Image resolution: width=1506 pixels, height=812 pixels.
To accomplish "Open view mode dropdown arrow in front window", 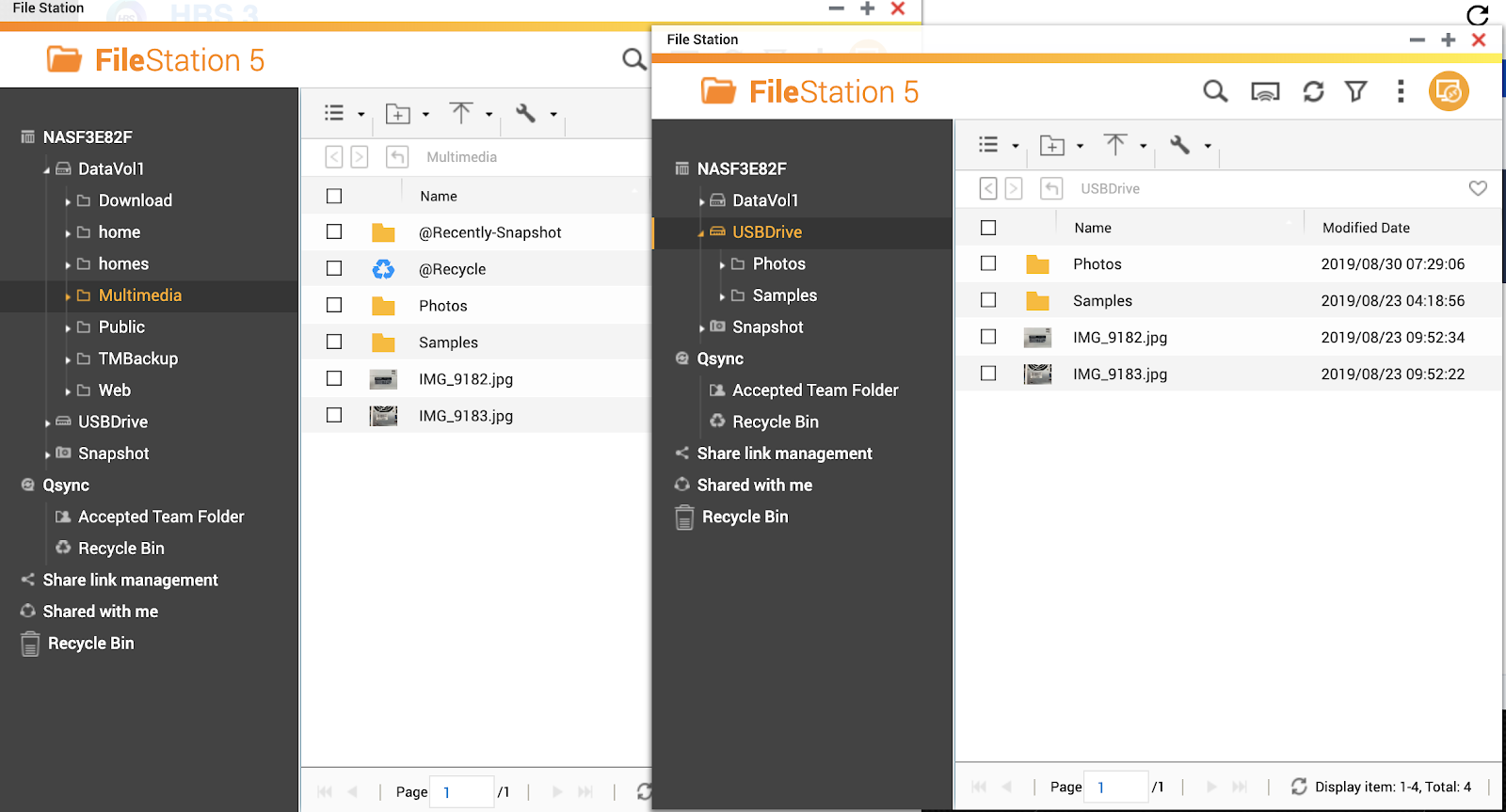I will pyautogui.click(x=1016, y=146).
